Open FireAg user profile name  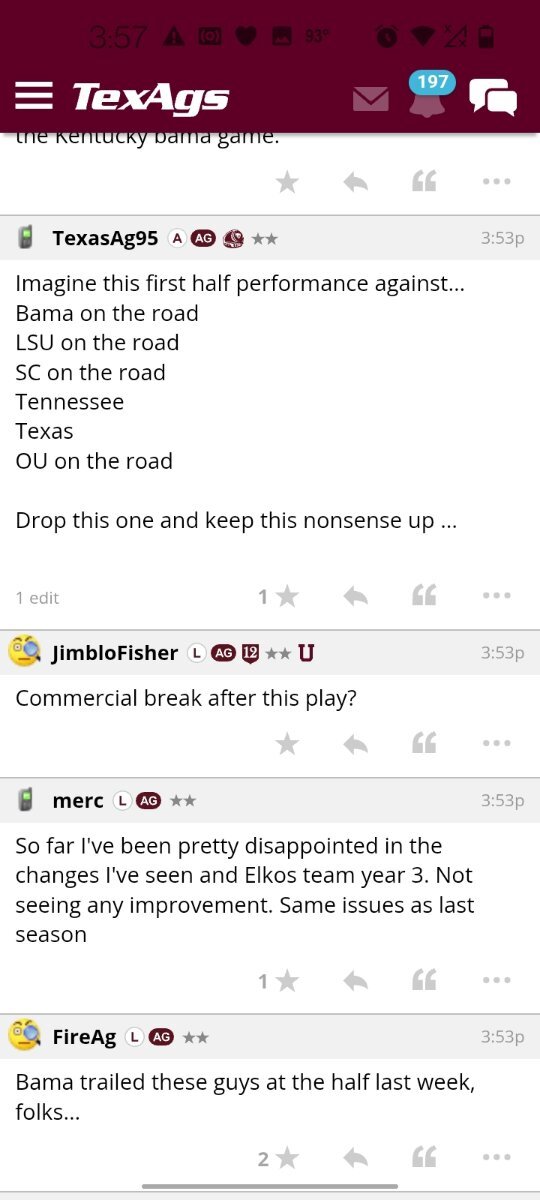(84, 1037)
